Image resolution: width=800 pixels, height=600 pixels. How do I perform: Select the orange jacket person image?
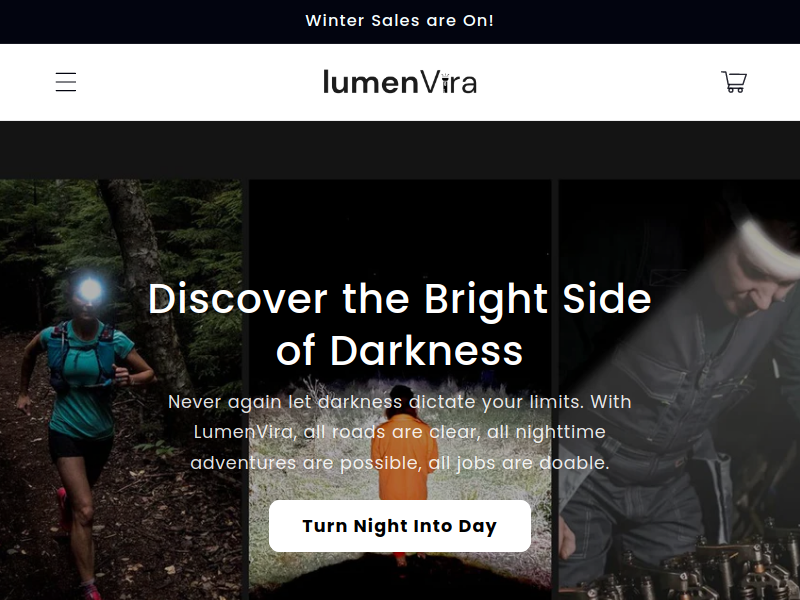400,390
